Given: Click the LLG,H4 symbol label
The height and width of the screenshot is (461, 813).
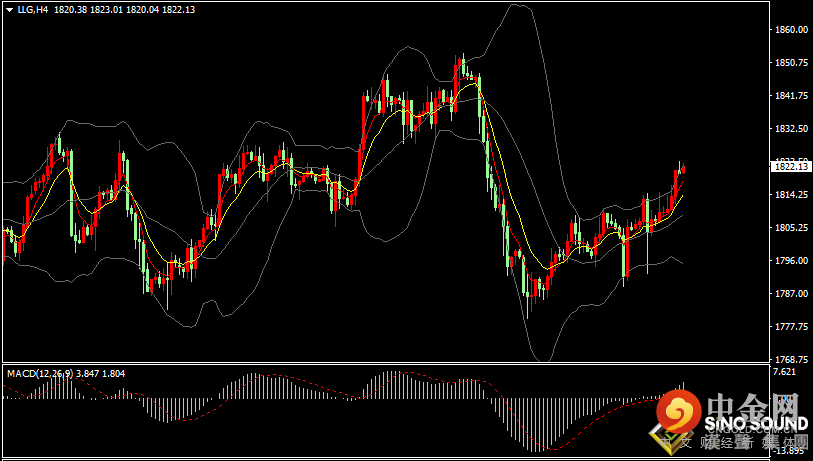Looking at the screenshot, I should coord(33,9).
